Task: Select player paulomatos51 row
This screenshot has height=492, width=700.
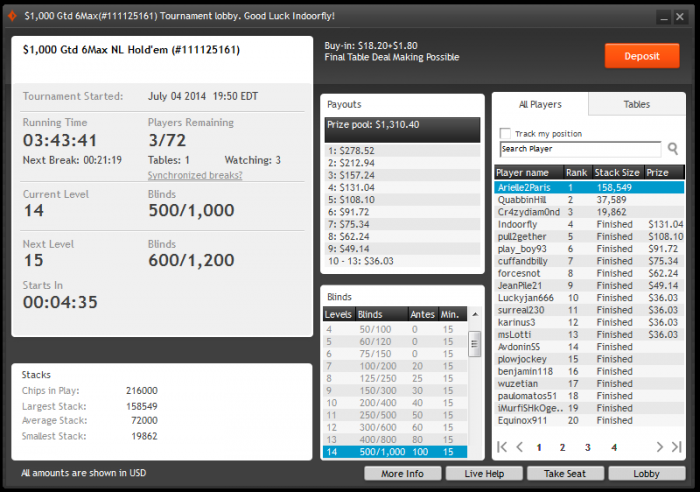Action: [589, 396]
